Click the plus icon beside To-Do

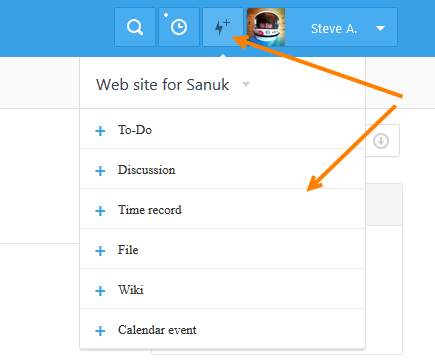click(100, 131)
